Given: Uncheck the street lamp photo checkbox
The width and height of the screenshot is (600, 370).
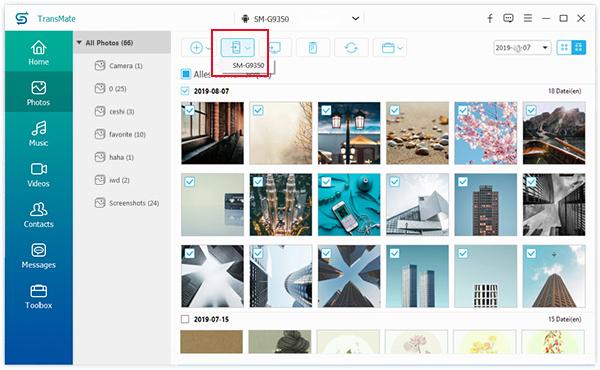Looking at the screenshot, I should click(326, 111).
